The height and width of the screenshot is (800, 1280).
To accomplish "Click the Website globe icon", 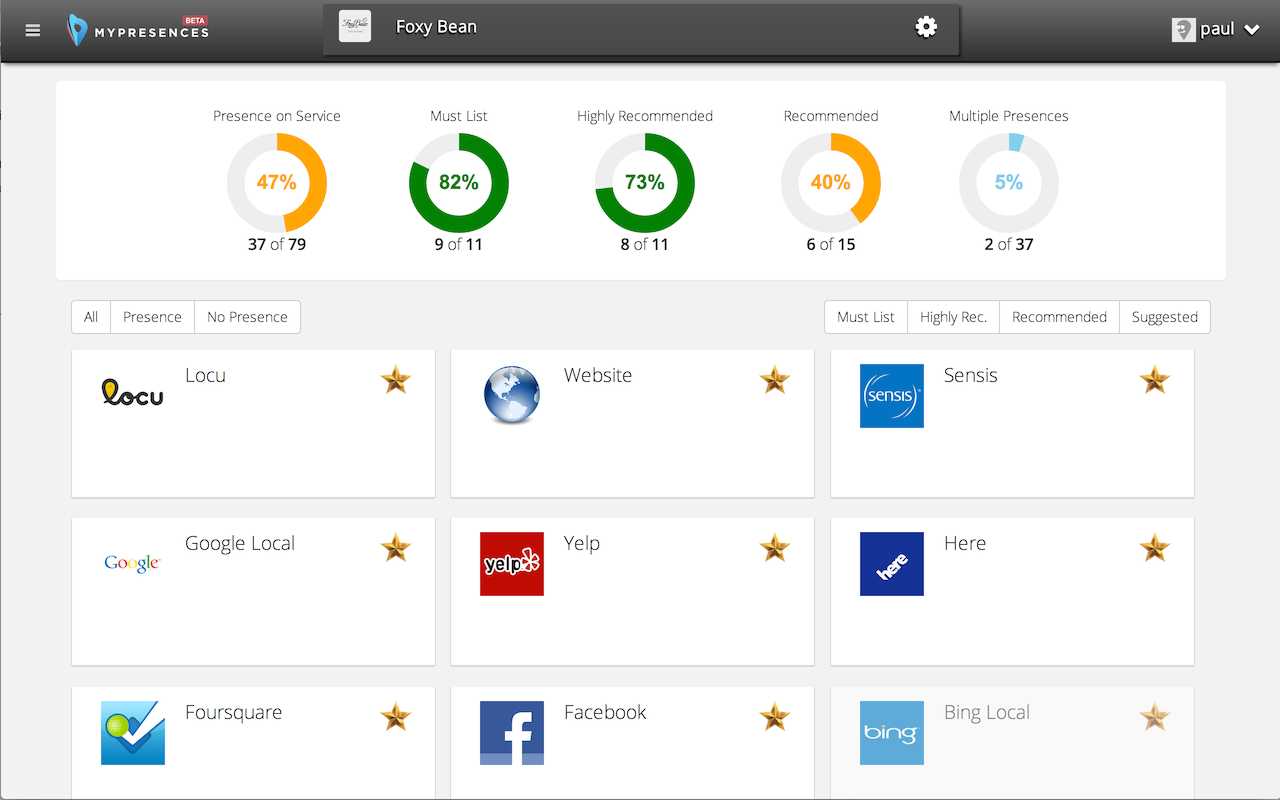I will coord(512,395).
